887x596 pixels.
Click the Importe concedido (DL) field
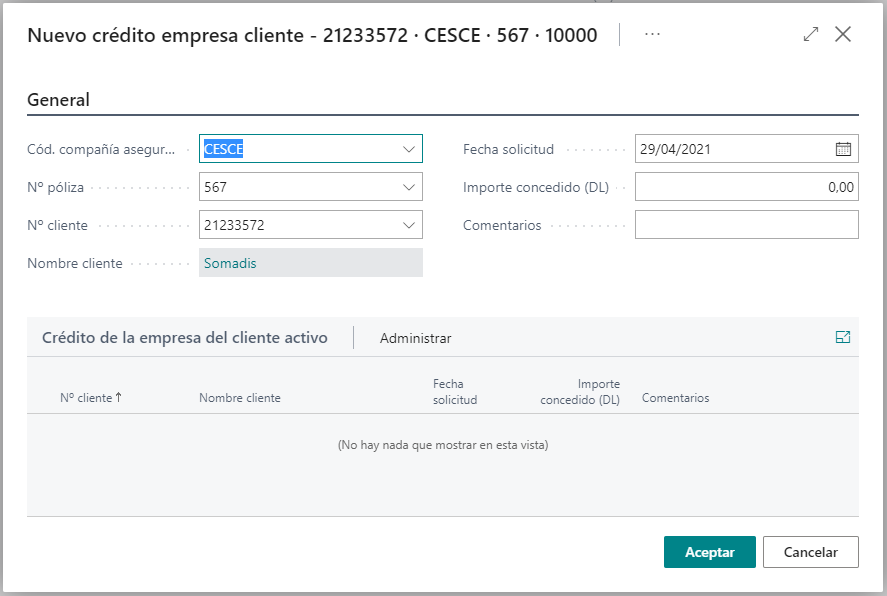[747, 187]
